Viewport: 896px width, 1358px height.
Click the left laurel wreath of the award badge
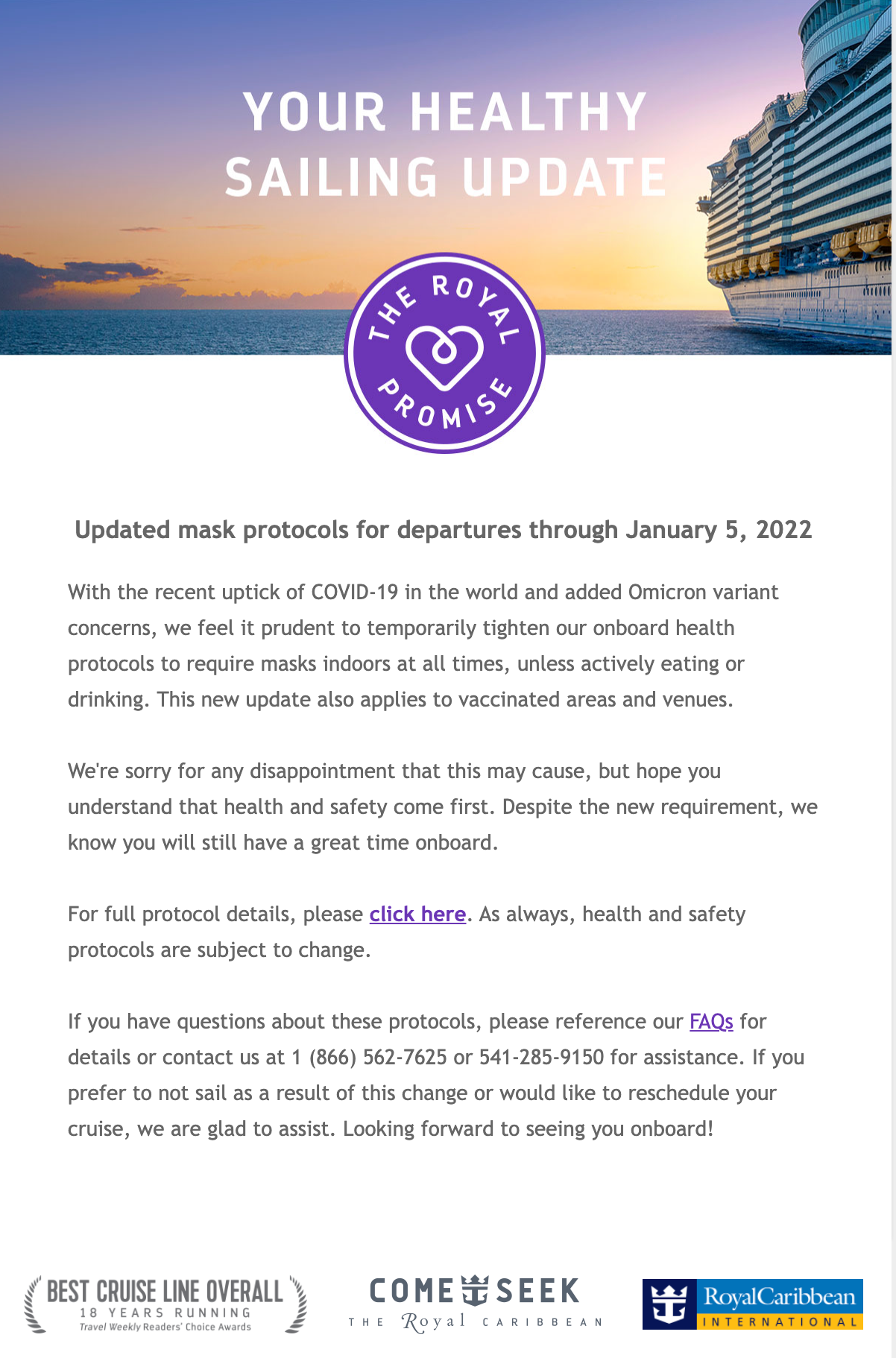pyautogui.click(x=33, y=1306)
